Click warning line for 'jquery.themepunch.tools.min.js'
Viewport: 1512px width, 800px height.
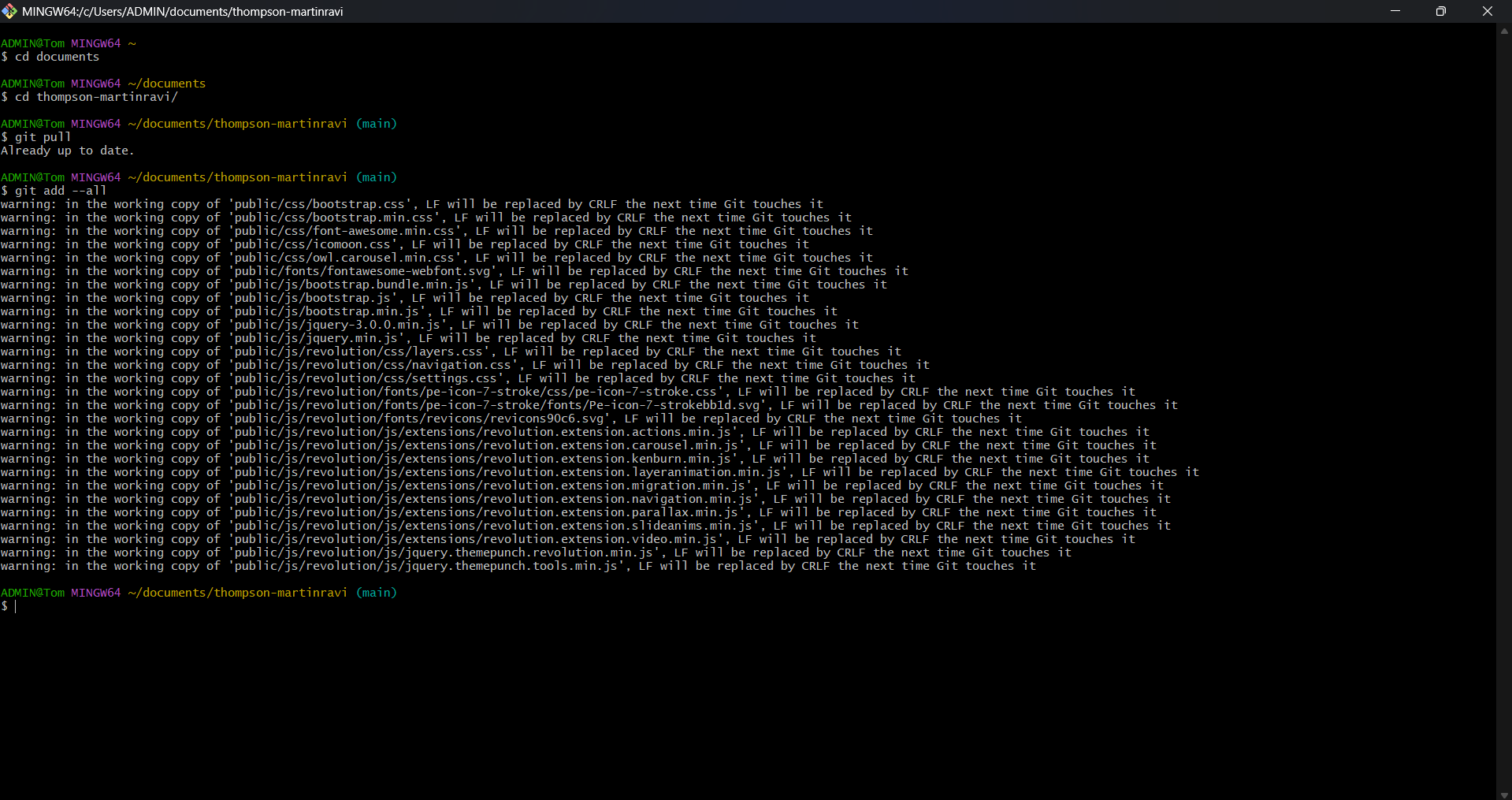point(518,566)
